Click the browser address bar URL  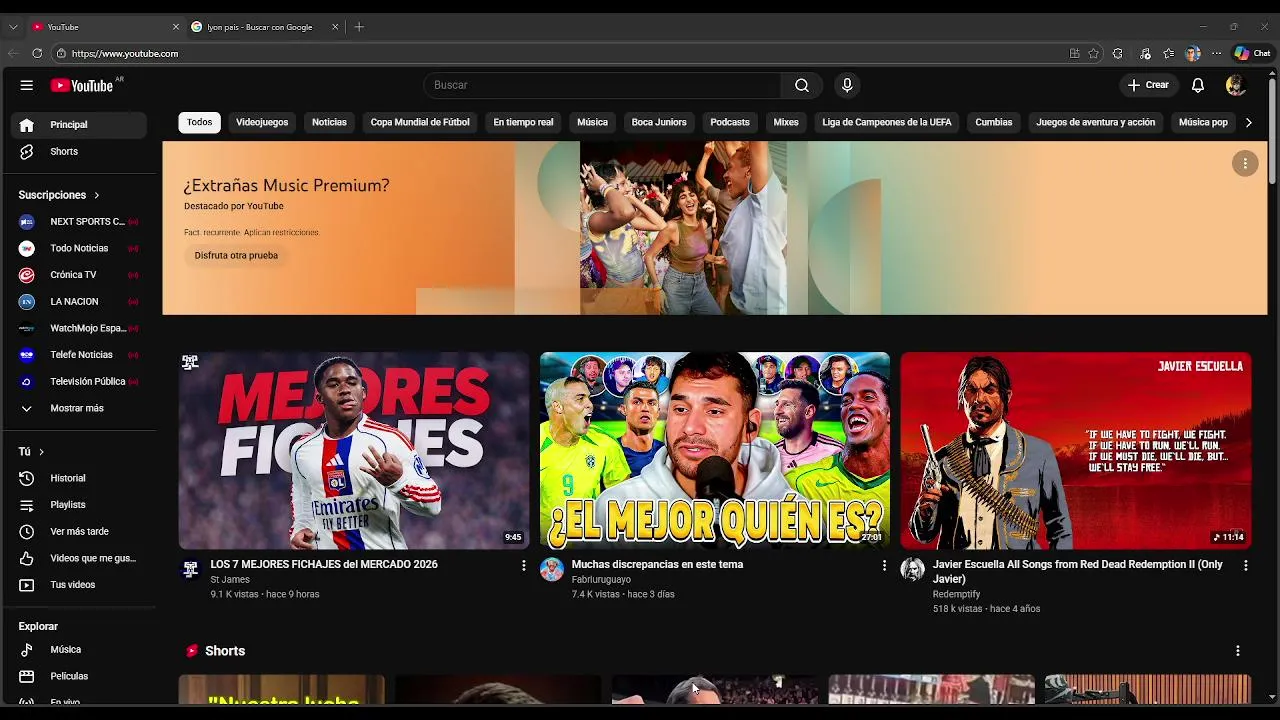point(125,54)
